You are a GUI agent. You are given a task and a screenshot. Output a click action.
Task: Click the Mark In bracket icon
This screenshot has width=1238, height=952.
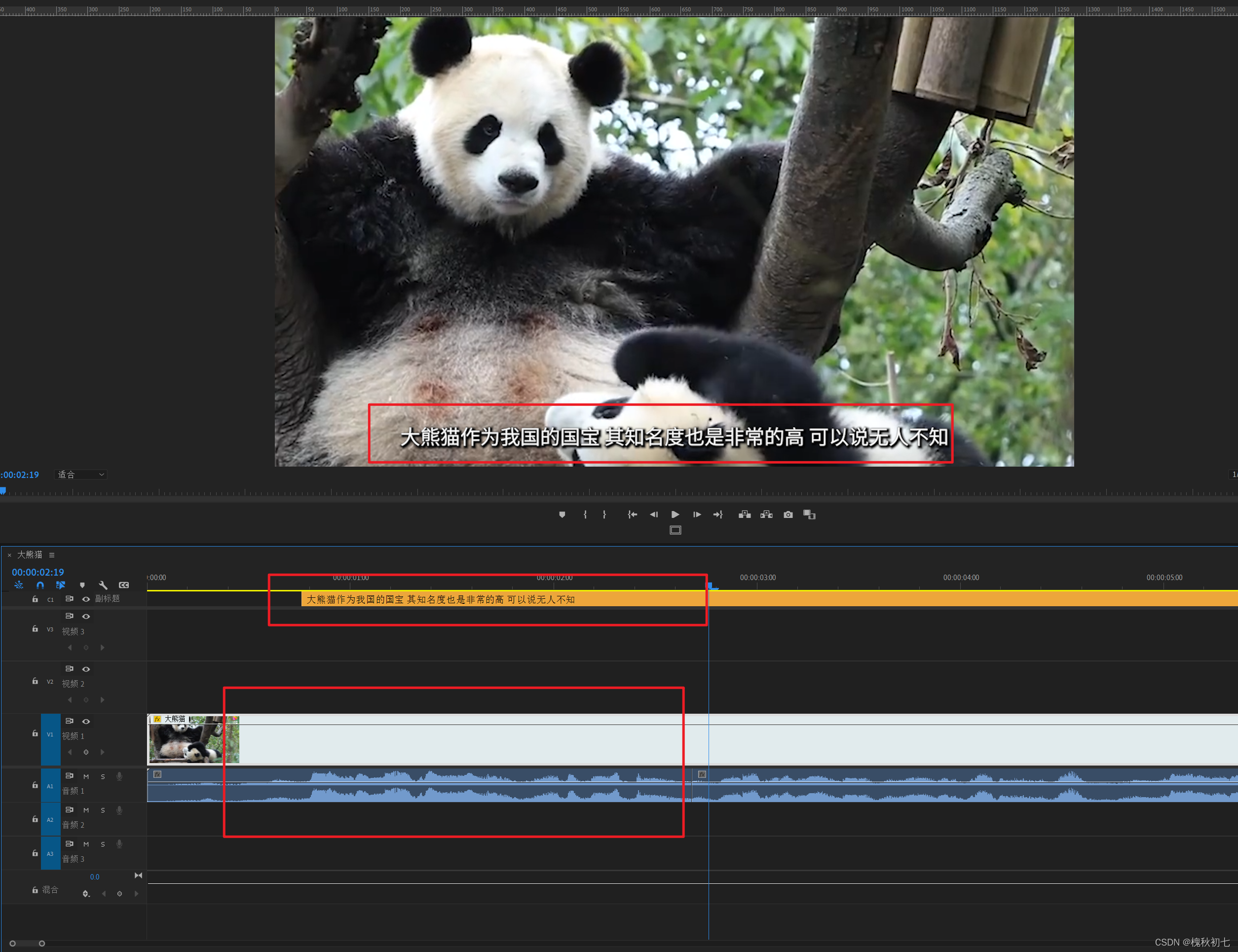pyautogui.click(x=585, y=514)
